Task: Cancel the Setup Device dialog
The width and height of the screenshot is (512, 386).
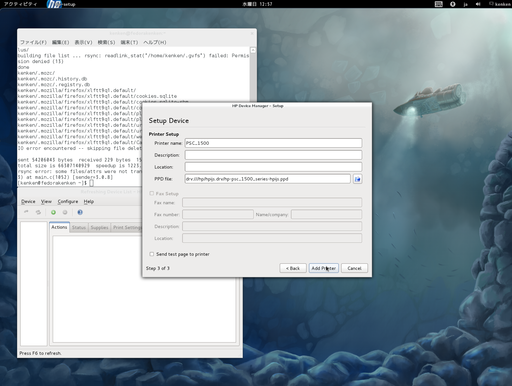Action: (354, 268)
